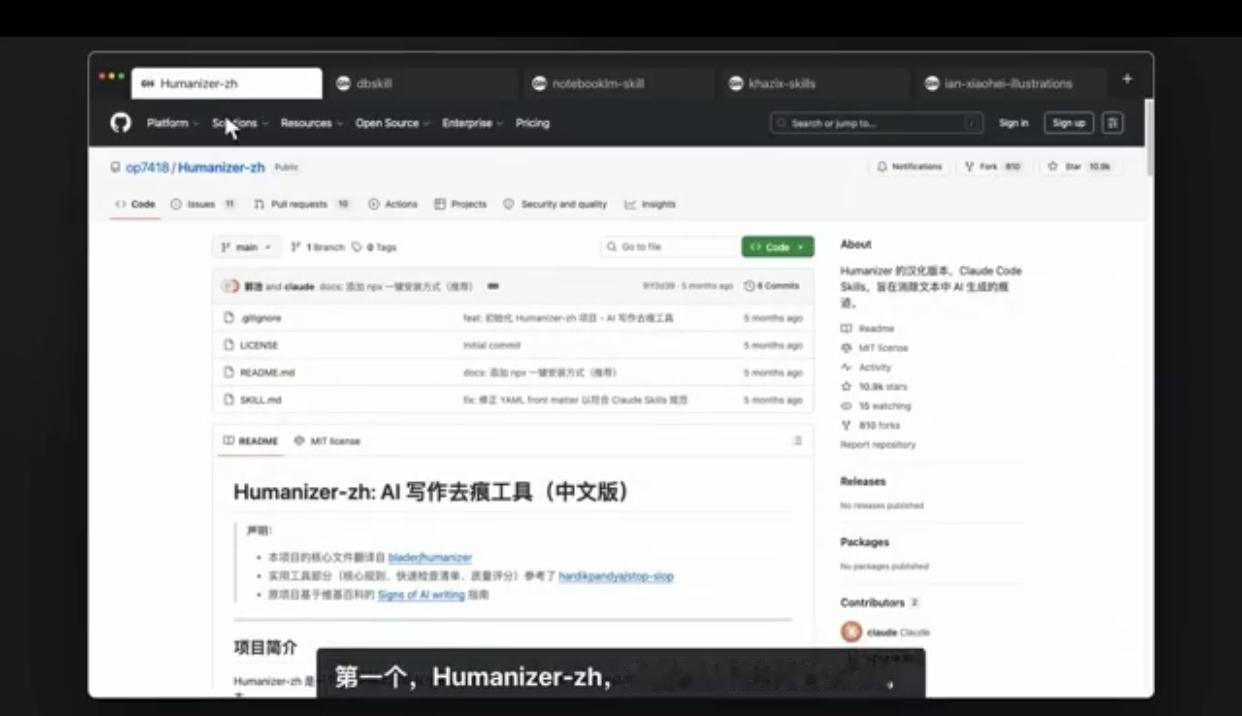Open the Open Source menu
The width and height of the screenshot is (1242, 716).
(x=392, y=123)
